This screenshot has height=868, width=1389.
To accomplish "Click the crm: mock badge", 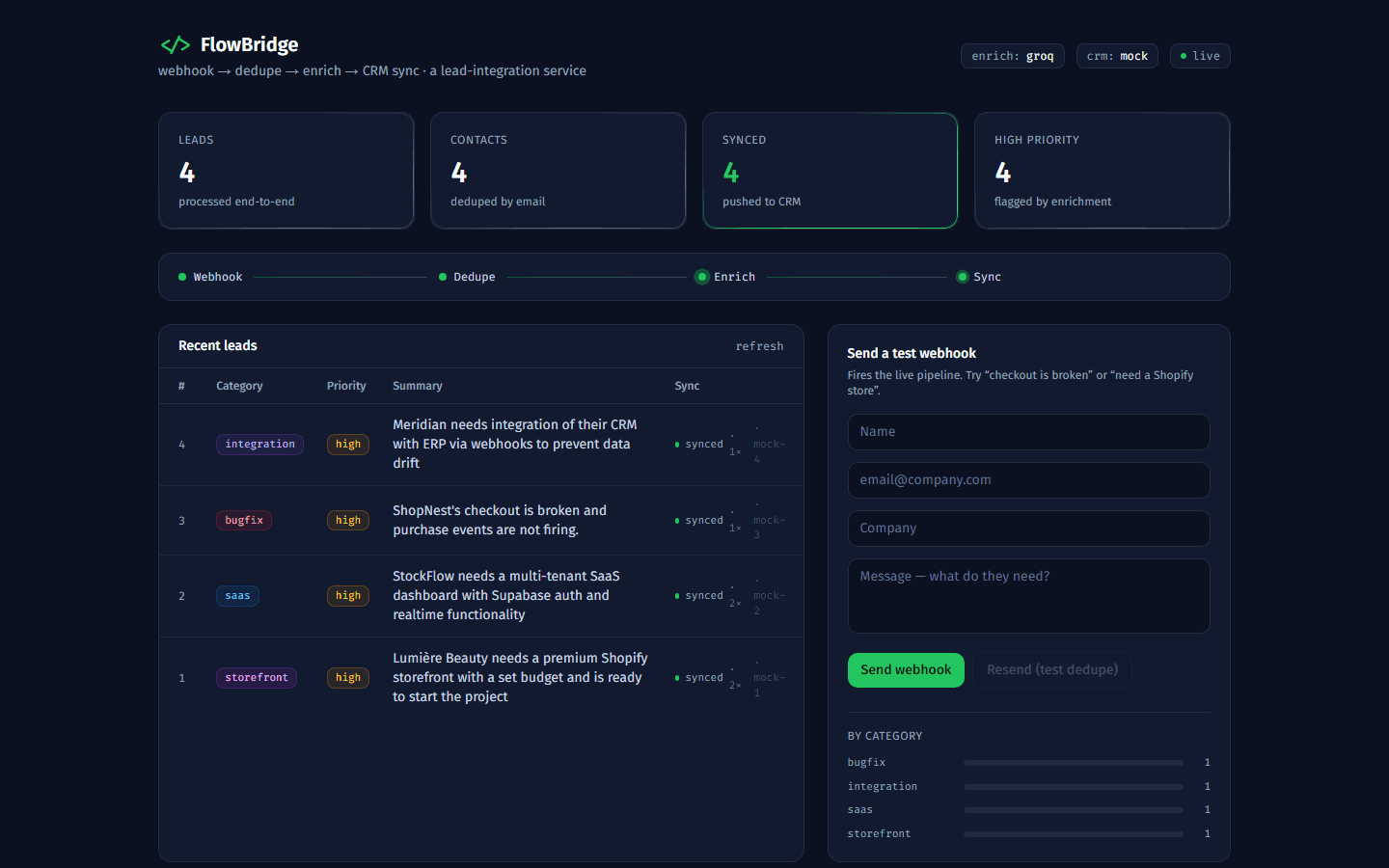I will pyautogui.click(x=1117, y=56).
